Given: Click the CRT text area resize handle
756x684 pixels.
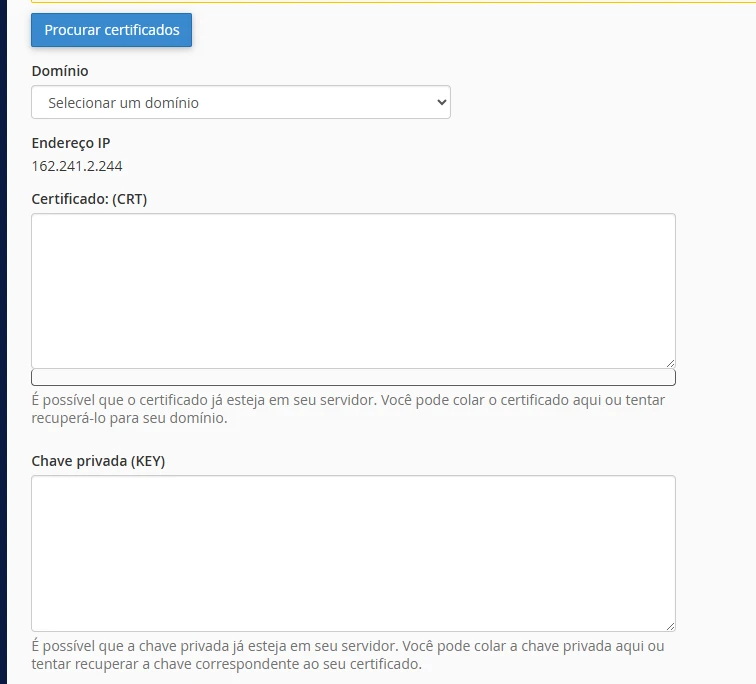Looking at the screenshot, I should click(x=670, y=363).
